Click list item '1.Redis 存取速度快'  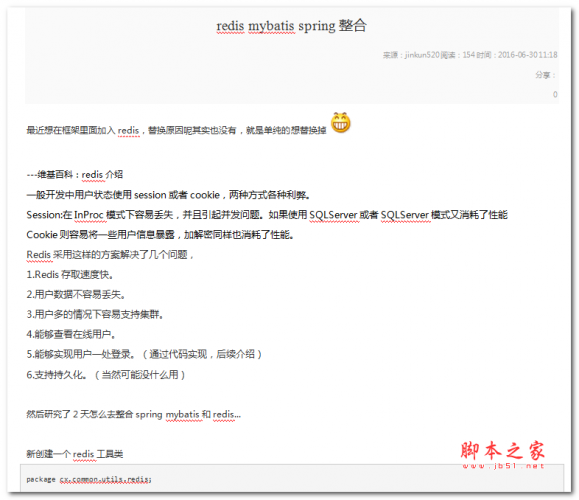pyautogui.click(x=70, y=274)
